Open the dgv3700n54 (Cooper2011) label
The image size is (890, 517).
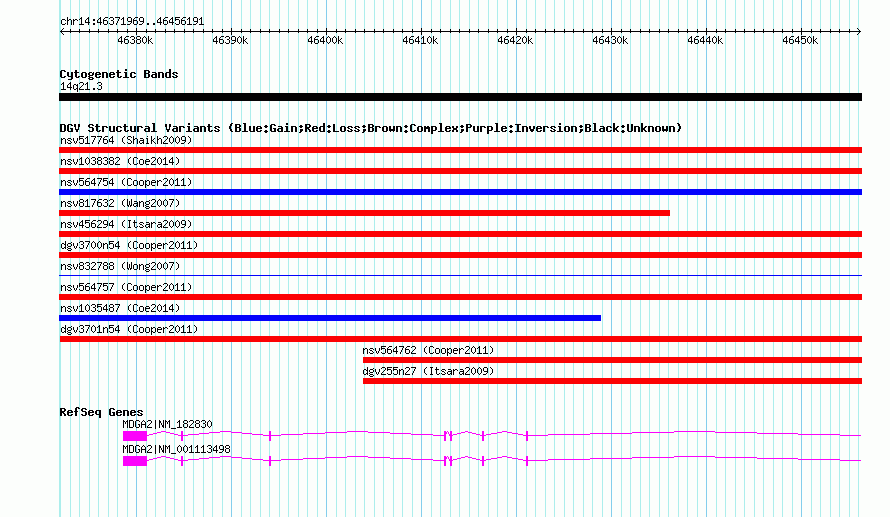129,245
